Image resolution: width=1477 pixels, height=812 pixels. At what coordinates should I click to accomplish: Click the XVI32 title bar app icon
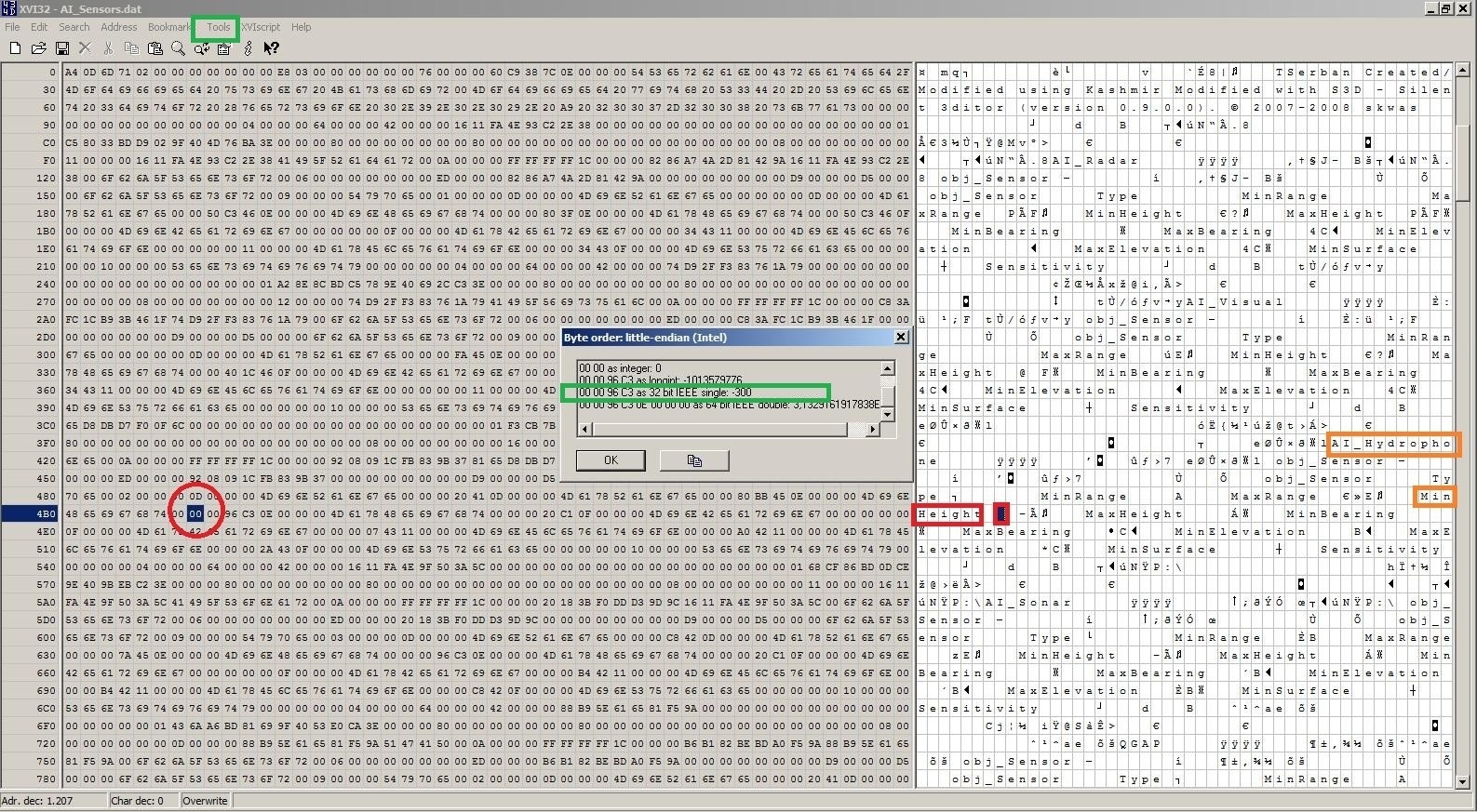[8, 8]
